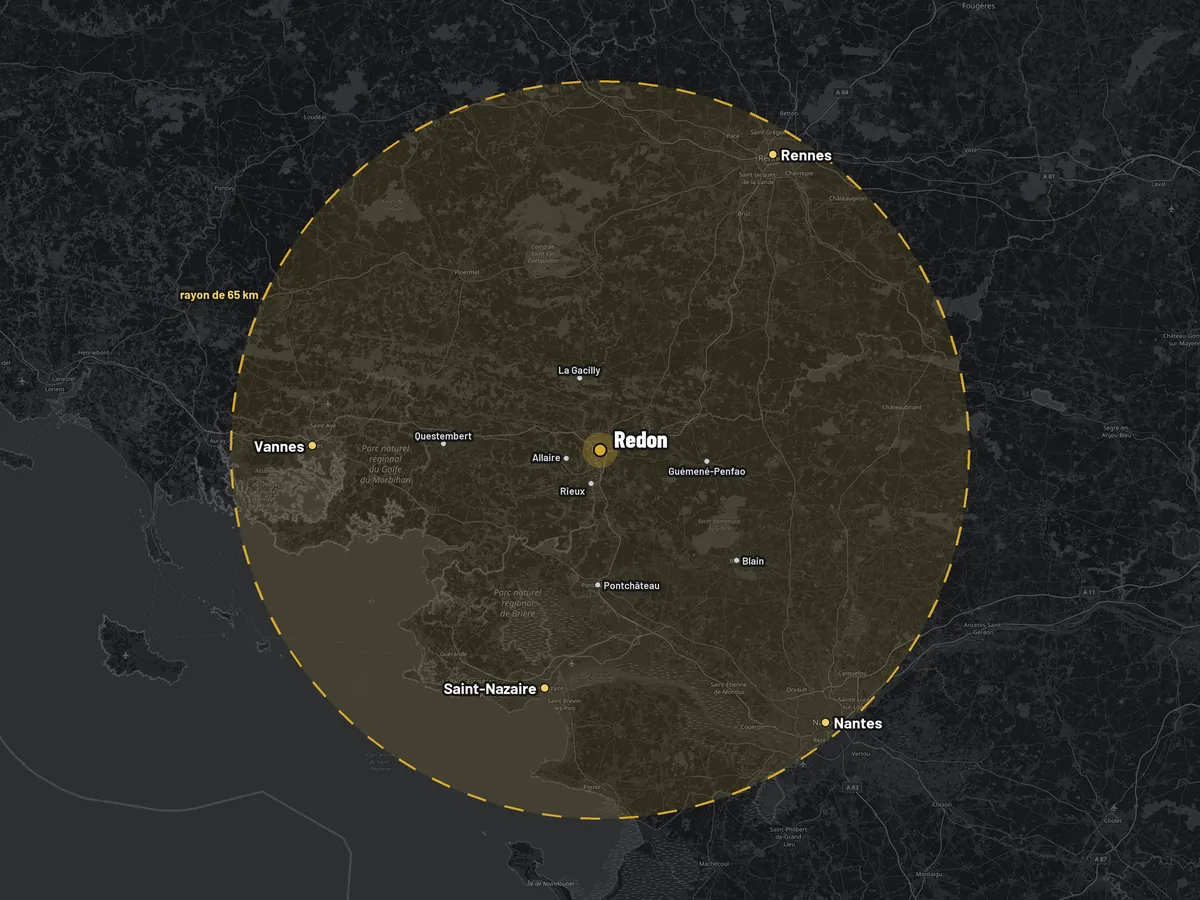Click the faint "Laval" map label

coord(1159,184)
